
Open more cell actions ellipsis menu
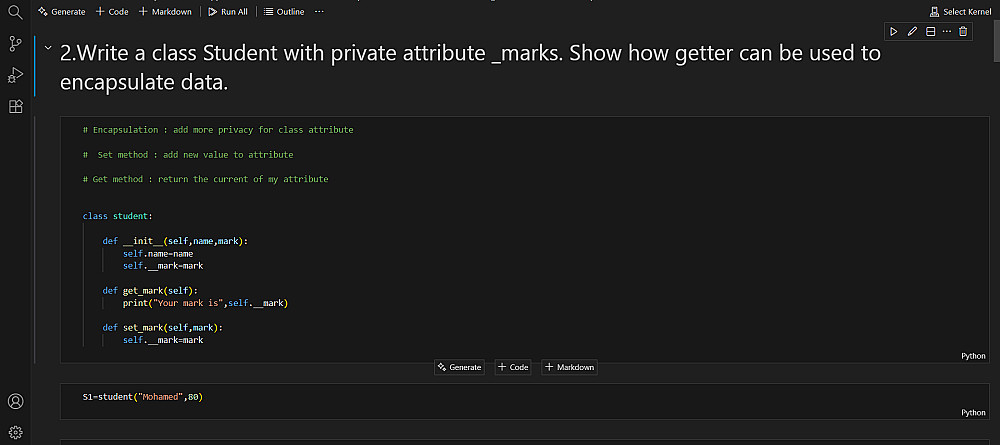tap(946, 32)
